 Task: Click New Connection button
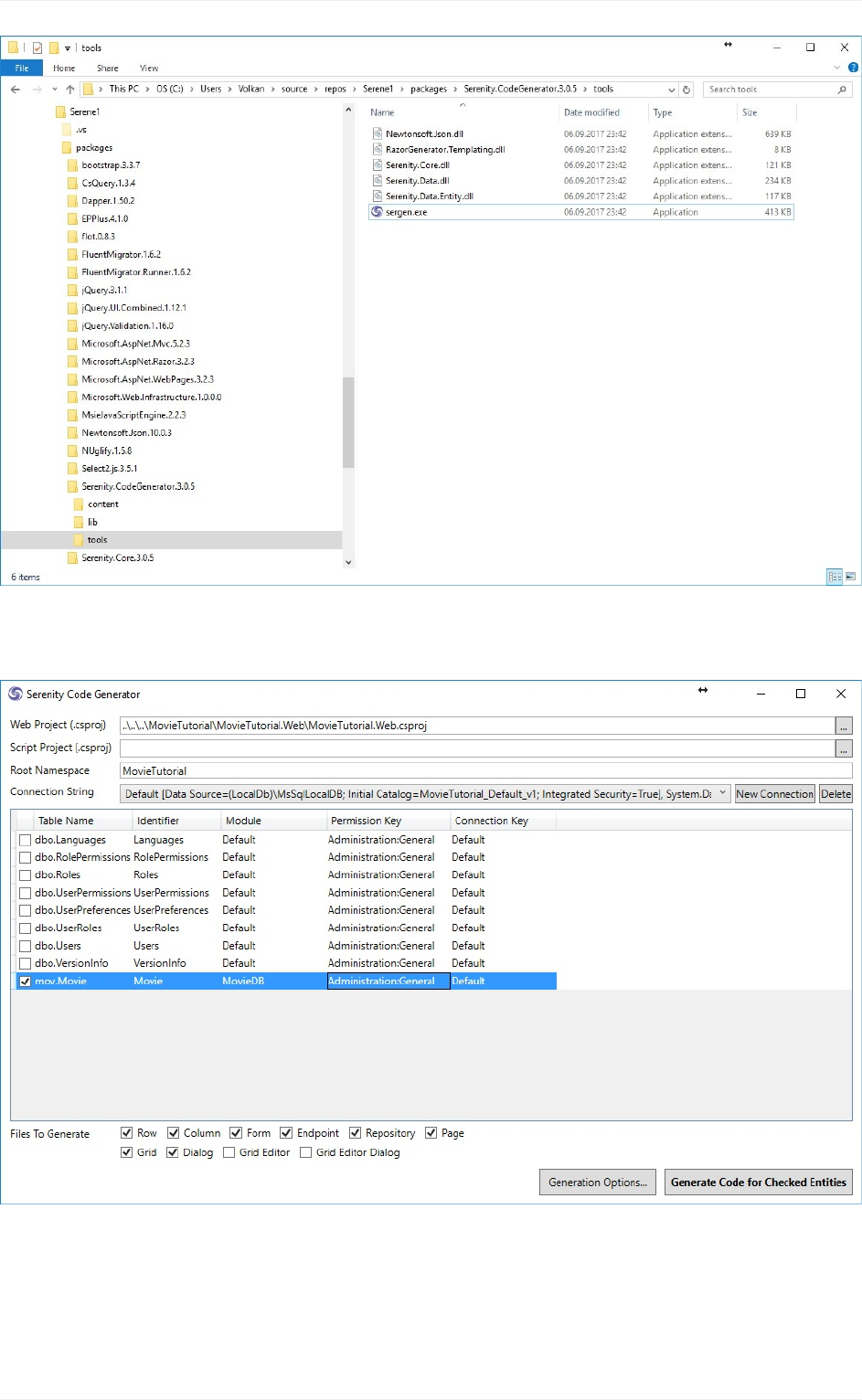[x=775, y=794]
